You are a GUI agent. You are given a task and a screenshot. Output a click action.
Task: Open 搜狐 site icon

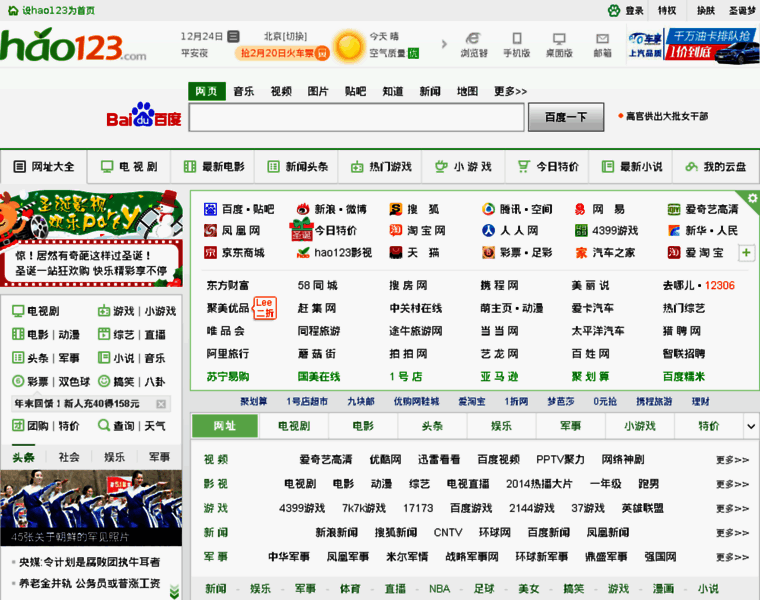[396, 209]
